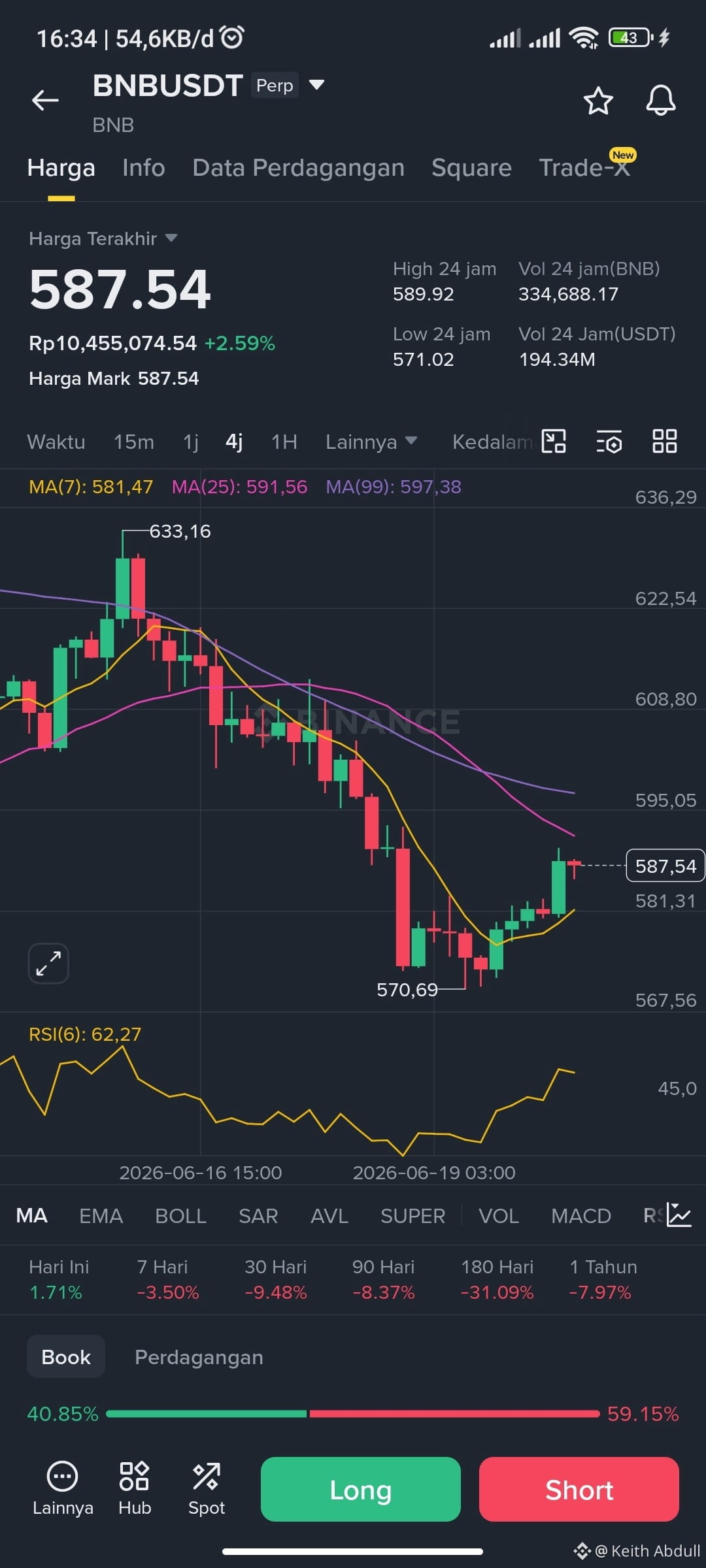Enable the AVL indicator
The width and height of the screenshot is (706, 1568).
tap(329, 1216)
